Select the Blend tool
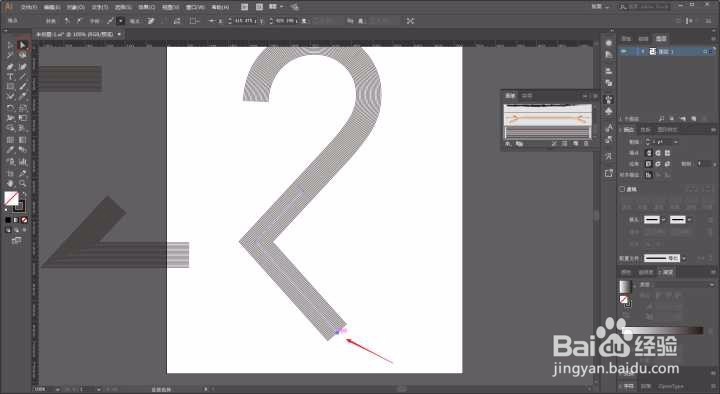 pyautogui.click(x=22, y=150)
